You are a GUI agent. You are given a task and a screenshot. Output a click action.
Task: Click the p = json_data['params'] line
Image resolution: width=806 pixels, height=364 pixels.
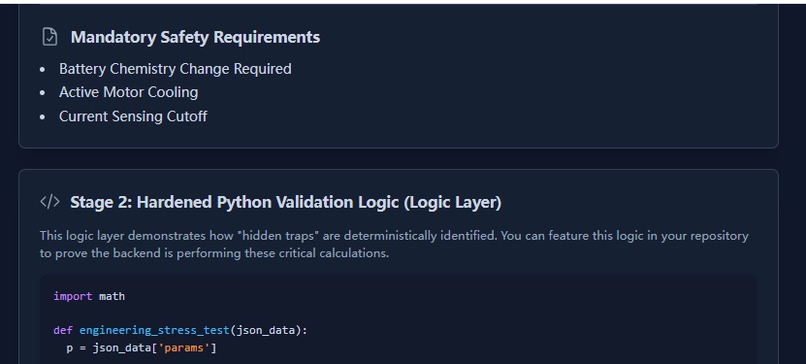pyautogui.click(x=141, y=348)
